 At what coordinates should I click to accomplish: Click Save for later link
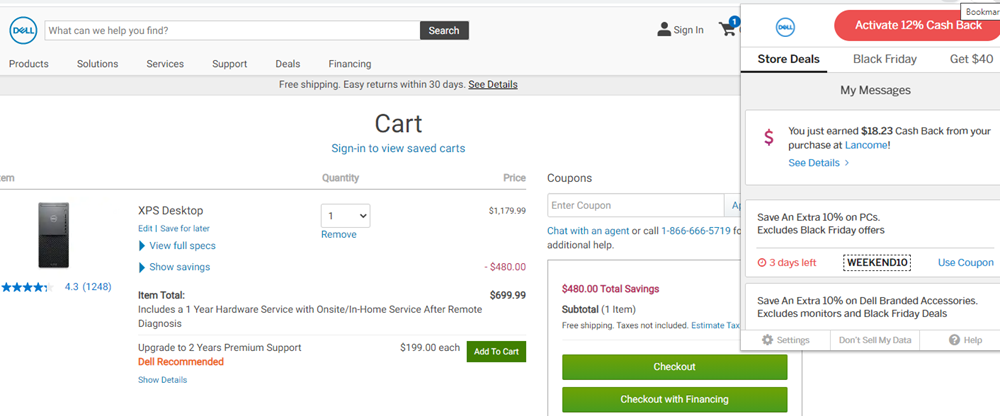tap(185, 228)
